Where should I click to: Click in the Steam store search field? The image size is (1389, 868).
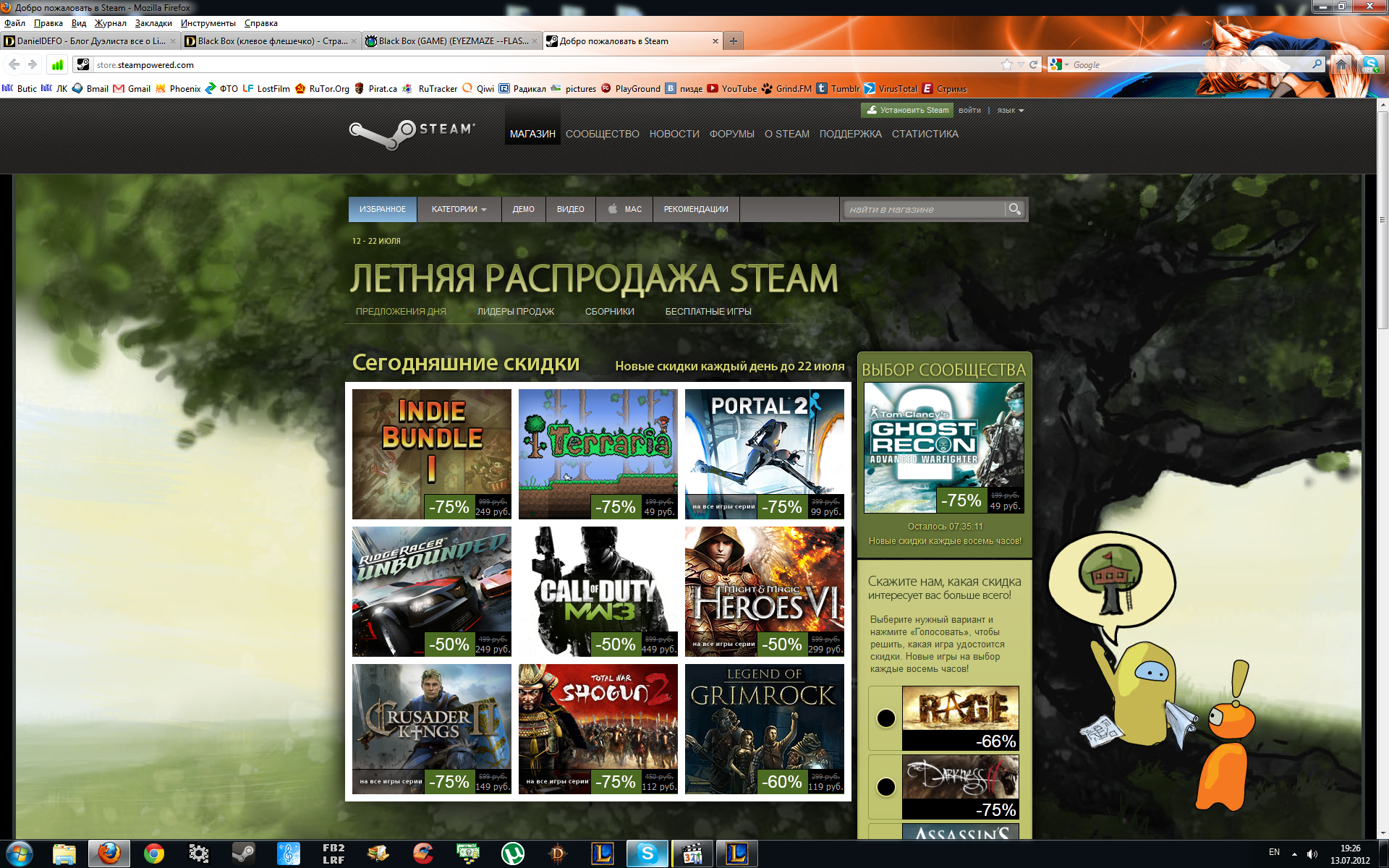pyautogui.click(x=925, y=209)
